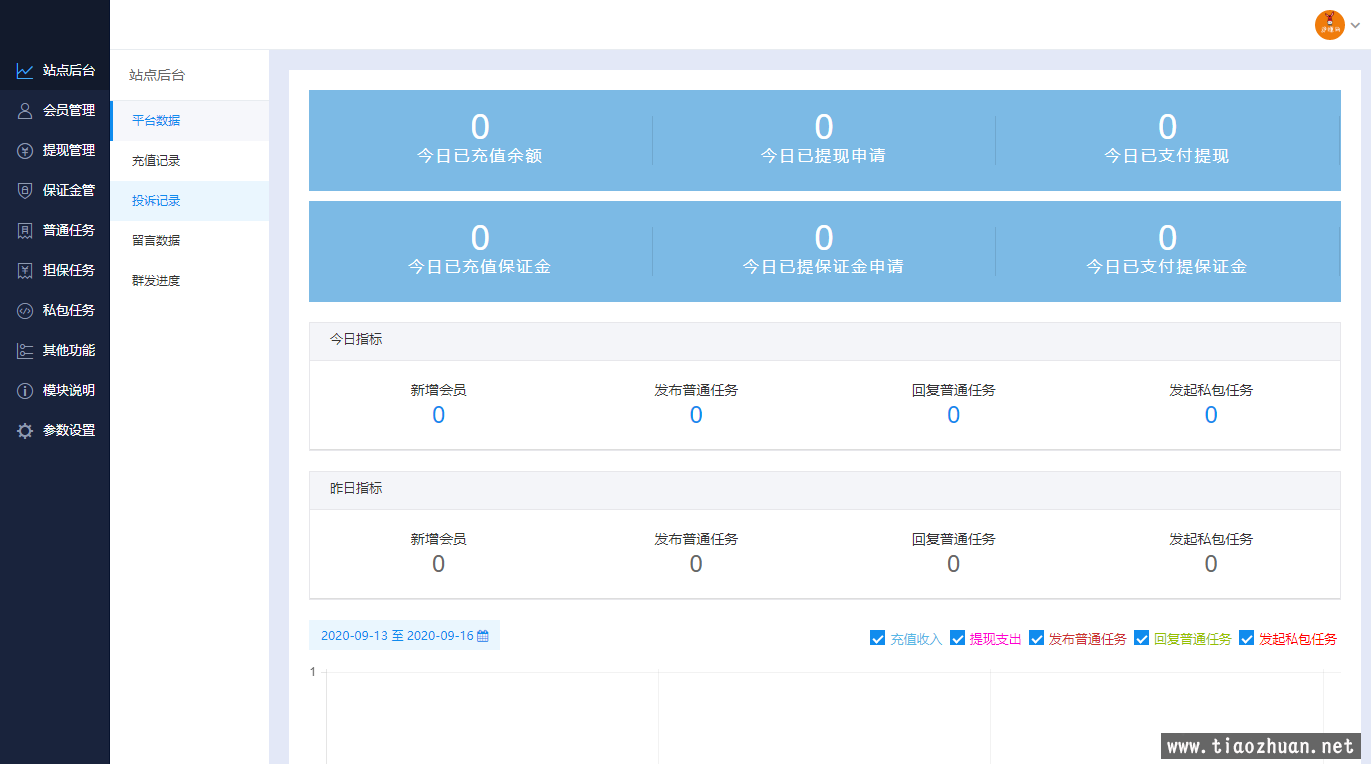Screen dimensions: 1371x764
Task: Toggle the 回复普通任务 checkbox in chart legend
Action: (1141, 638)
